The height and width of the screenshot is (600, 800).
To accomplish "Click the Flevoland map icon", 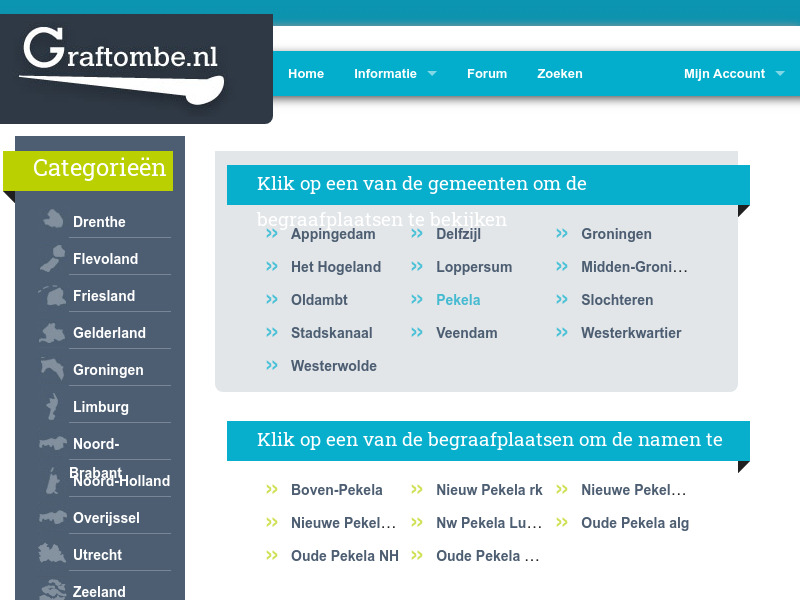I will [x=50, y=255].
